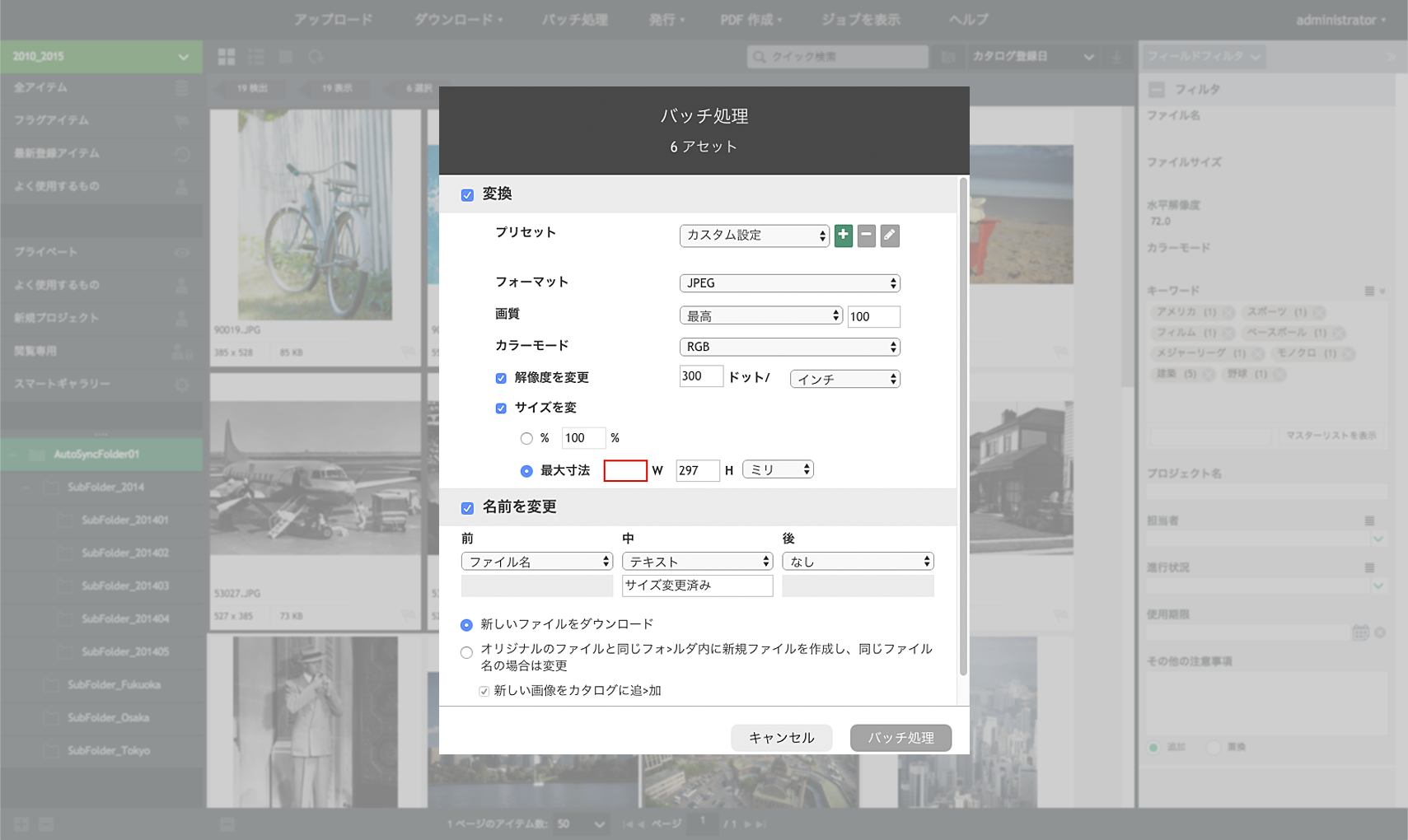Open the カラーモード RGB dropdown
The image size is (1408, 840).
pyautogui.click(x=789, y=347)
